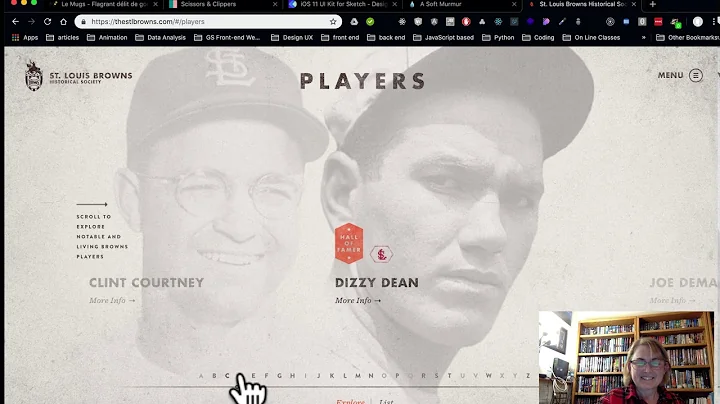
Task: Jump to letter Z in alphabet index
Action: pos(528,376)
